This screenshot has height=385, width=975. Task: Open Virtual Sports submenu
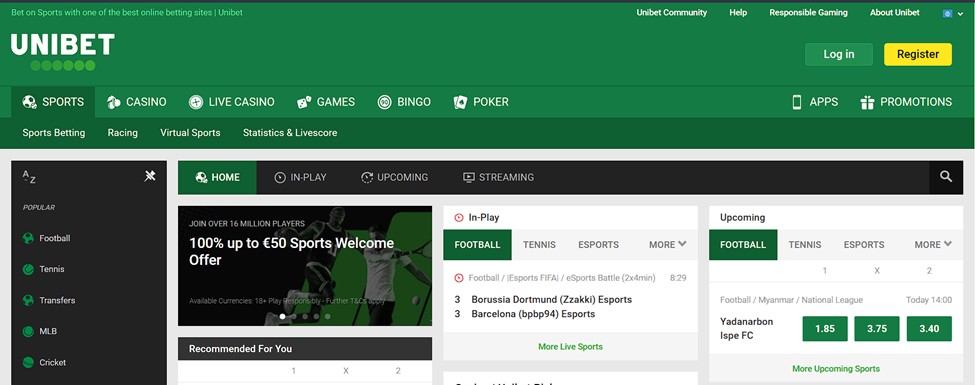click(x=190, y=132)
